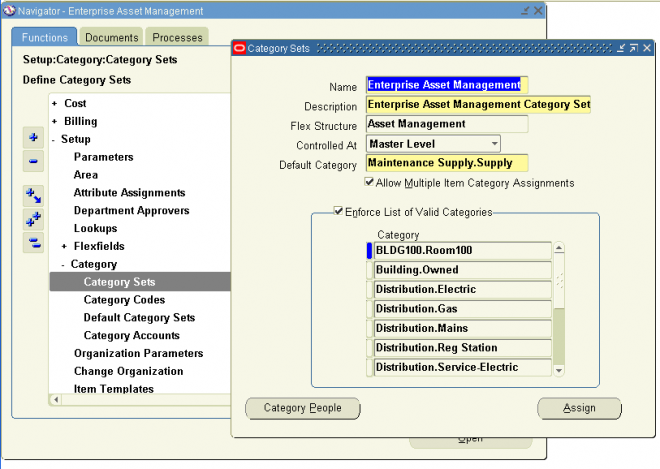The width and height of the screenshot is (660, 469).
Task: Click the category list scroll down arrow
Action: pyautogui.click(x=559, y=370)
